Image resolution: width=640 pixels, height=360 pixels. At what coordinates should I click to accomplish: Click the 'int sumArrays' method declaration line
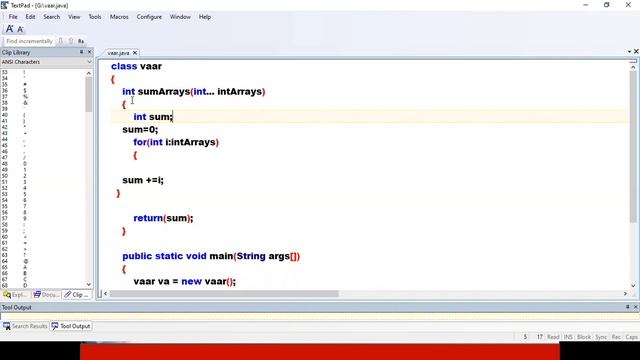pyautogui.click(x=194, y=91)
